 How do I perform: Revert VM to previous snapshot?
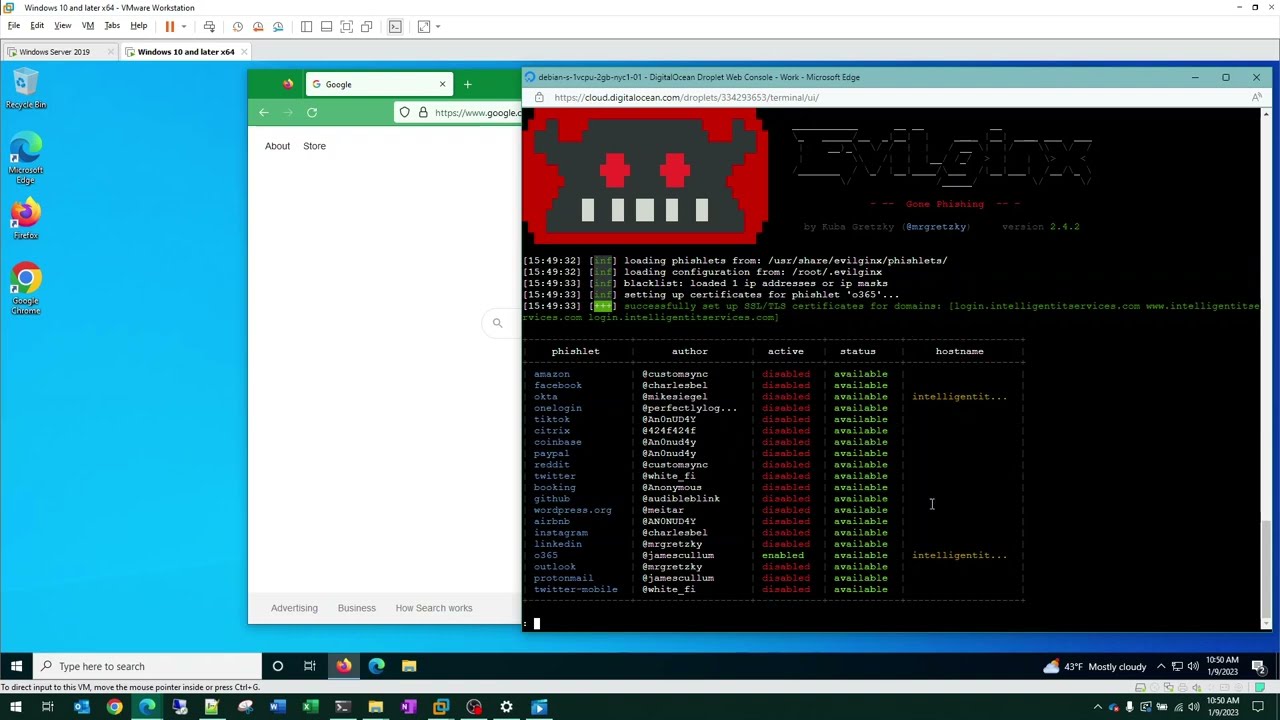tap(258, 26)
